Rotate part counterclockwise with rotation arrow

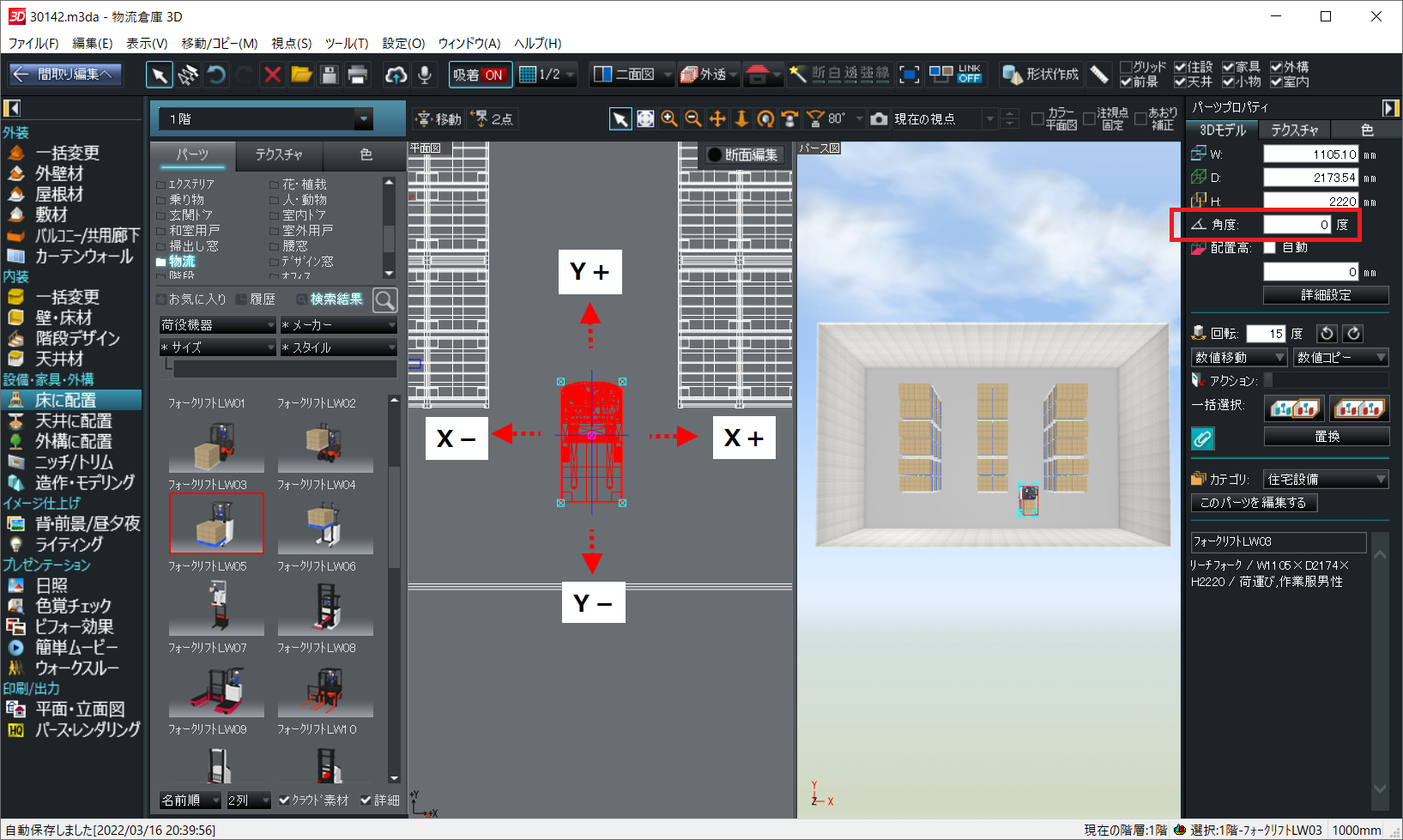pyautogui.click(x=1327, y=334)
